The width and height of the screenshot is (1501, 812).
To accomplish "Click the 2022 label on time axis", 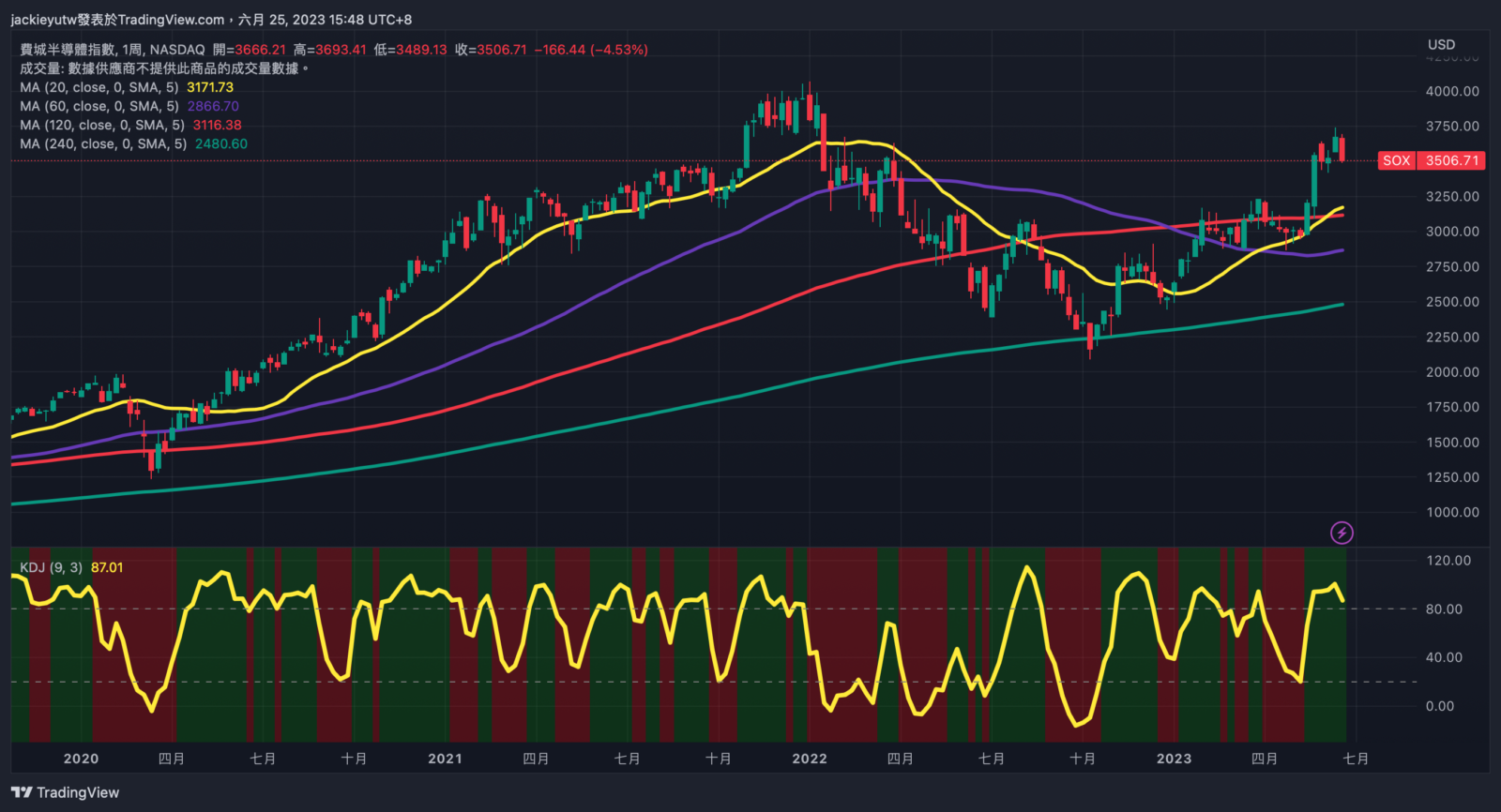I will pyautogui.click(x=810, y=759).
